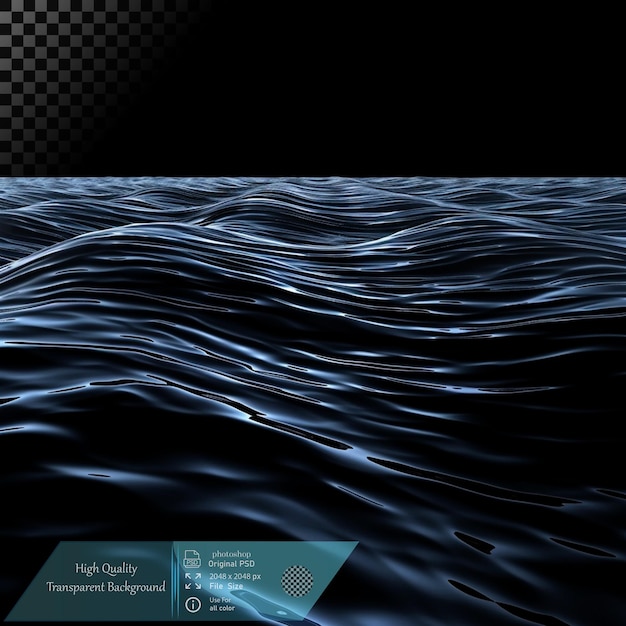Click the "Use For all color" text

(222, 604)
